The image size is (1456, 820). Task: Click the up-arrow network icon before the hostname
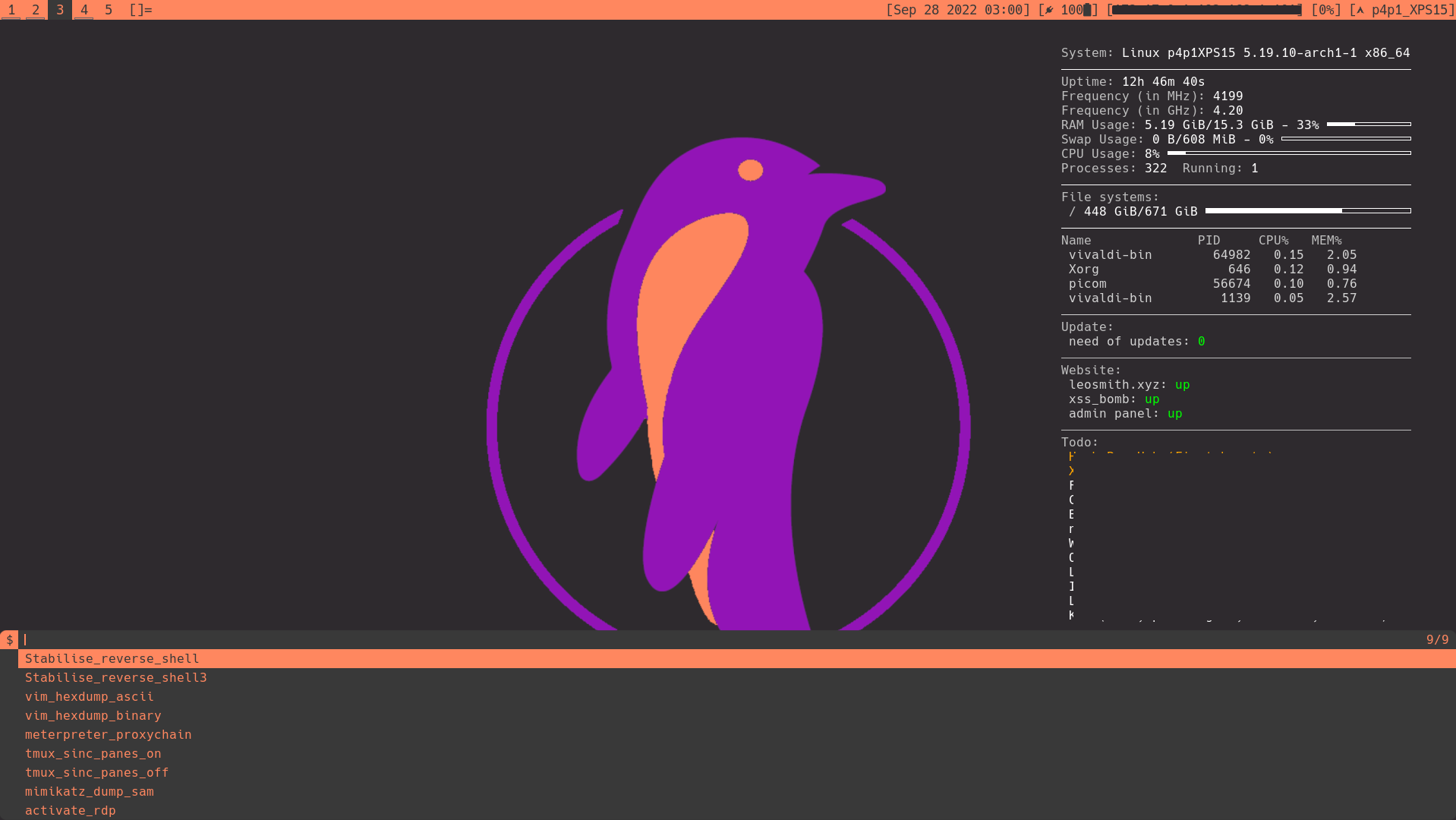tap(1360, 10)
